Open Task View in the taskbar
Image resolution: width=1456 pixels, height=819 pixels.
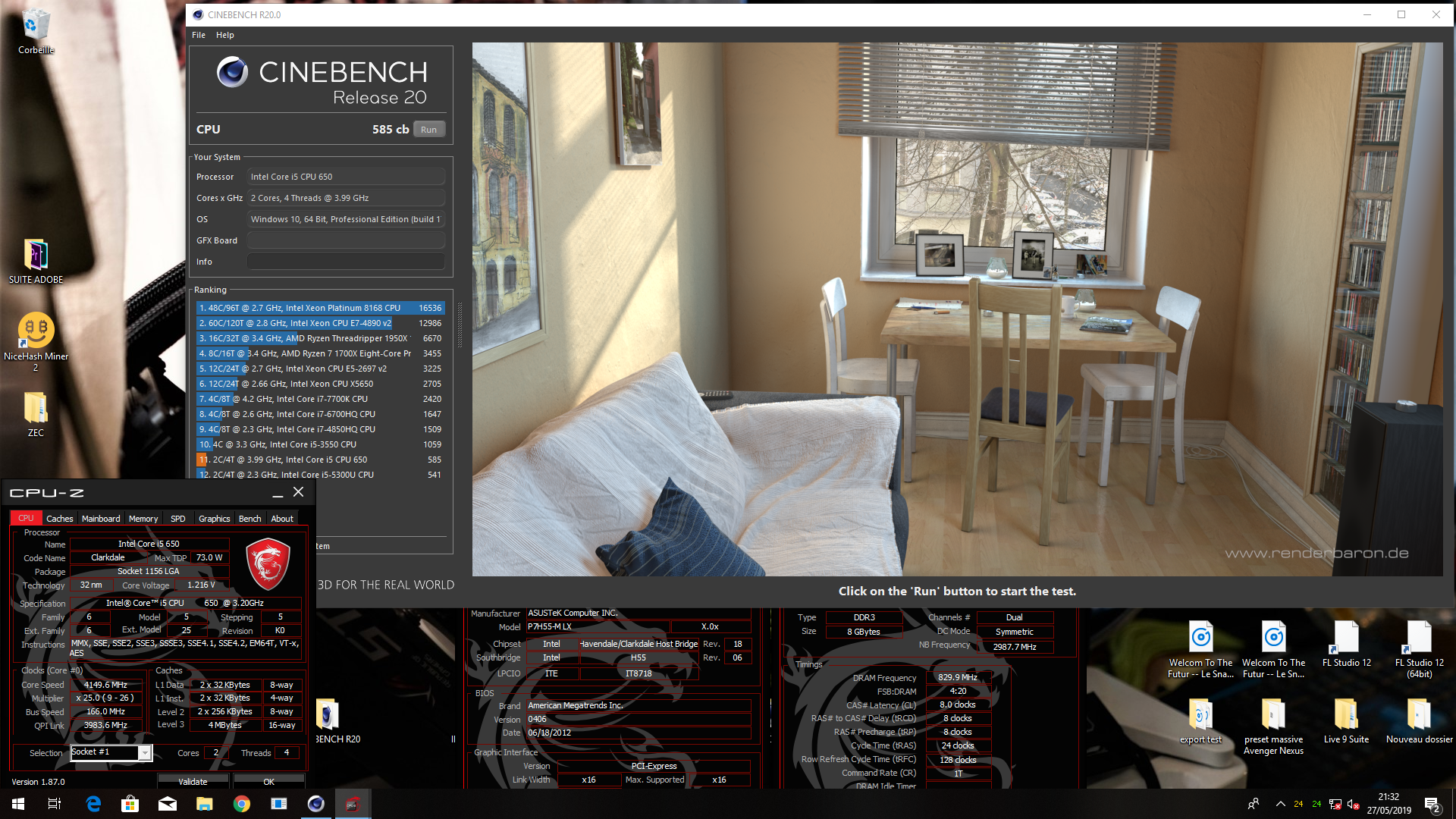[x=55, y=804]
